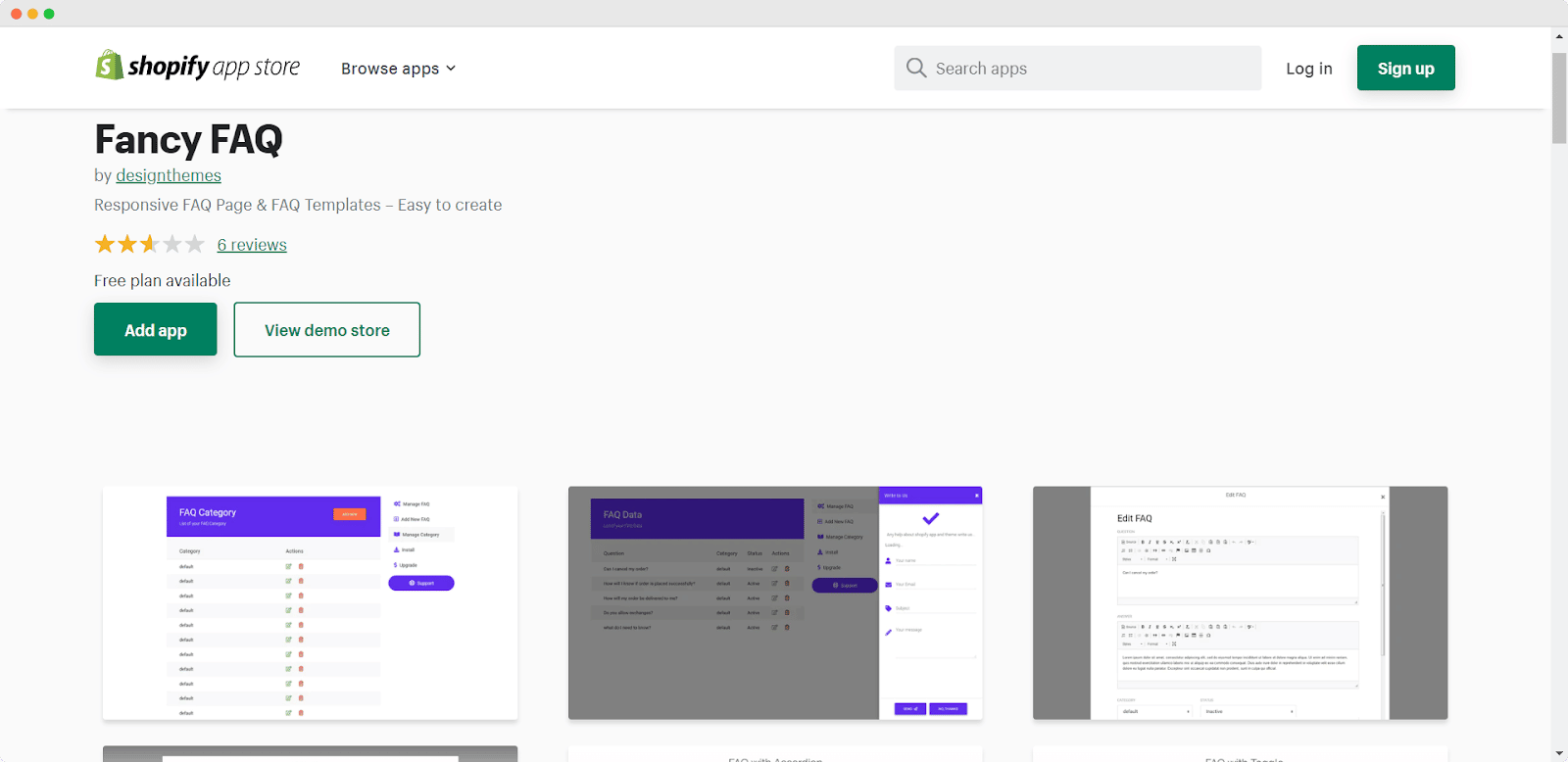Click the scrollbar up arrow
The width and height of the screenshot is (1568, 762).
(1559, 36)
